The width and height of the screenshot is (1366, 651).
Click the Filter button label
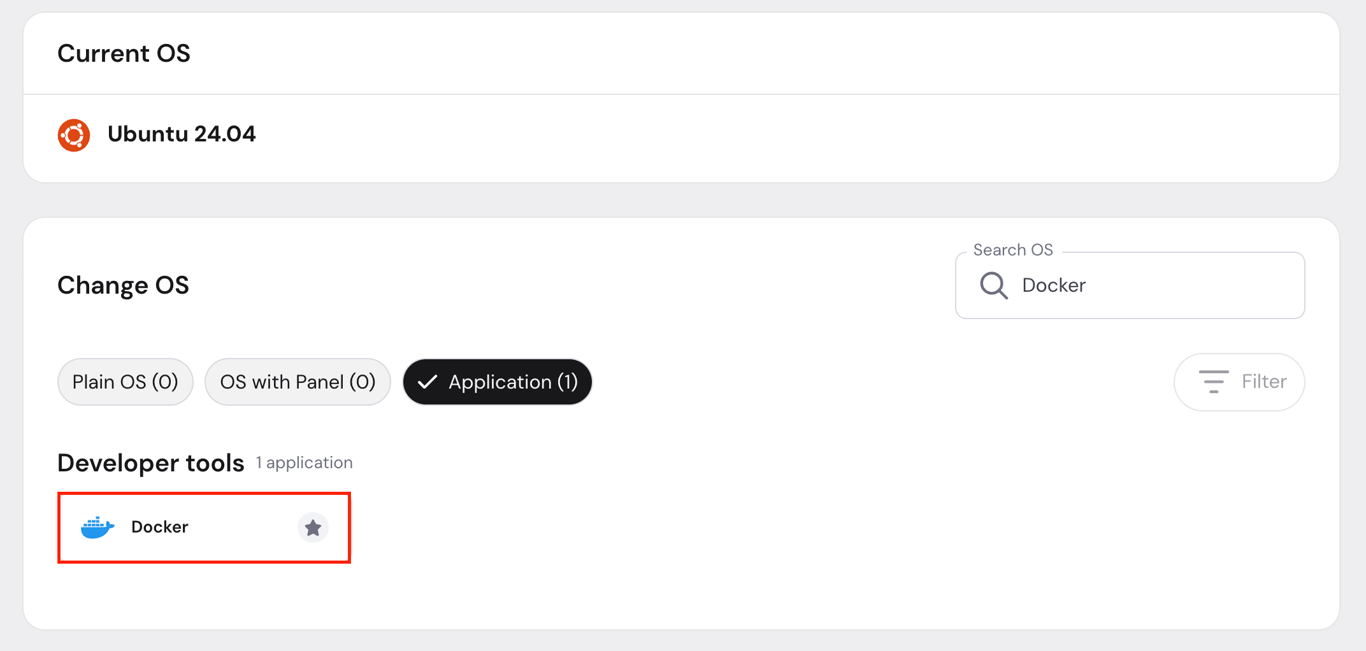coord(1263,381)
